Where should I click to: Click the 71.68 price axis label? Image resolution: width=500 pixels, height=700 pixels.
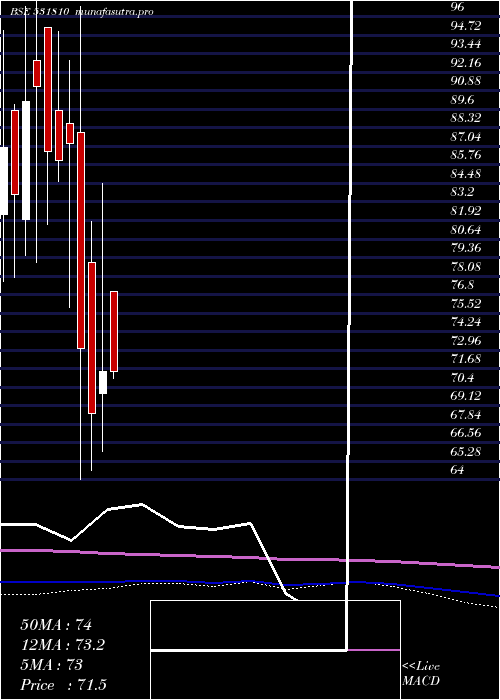[466, 359]
